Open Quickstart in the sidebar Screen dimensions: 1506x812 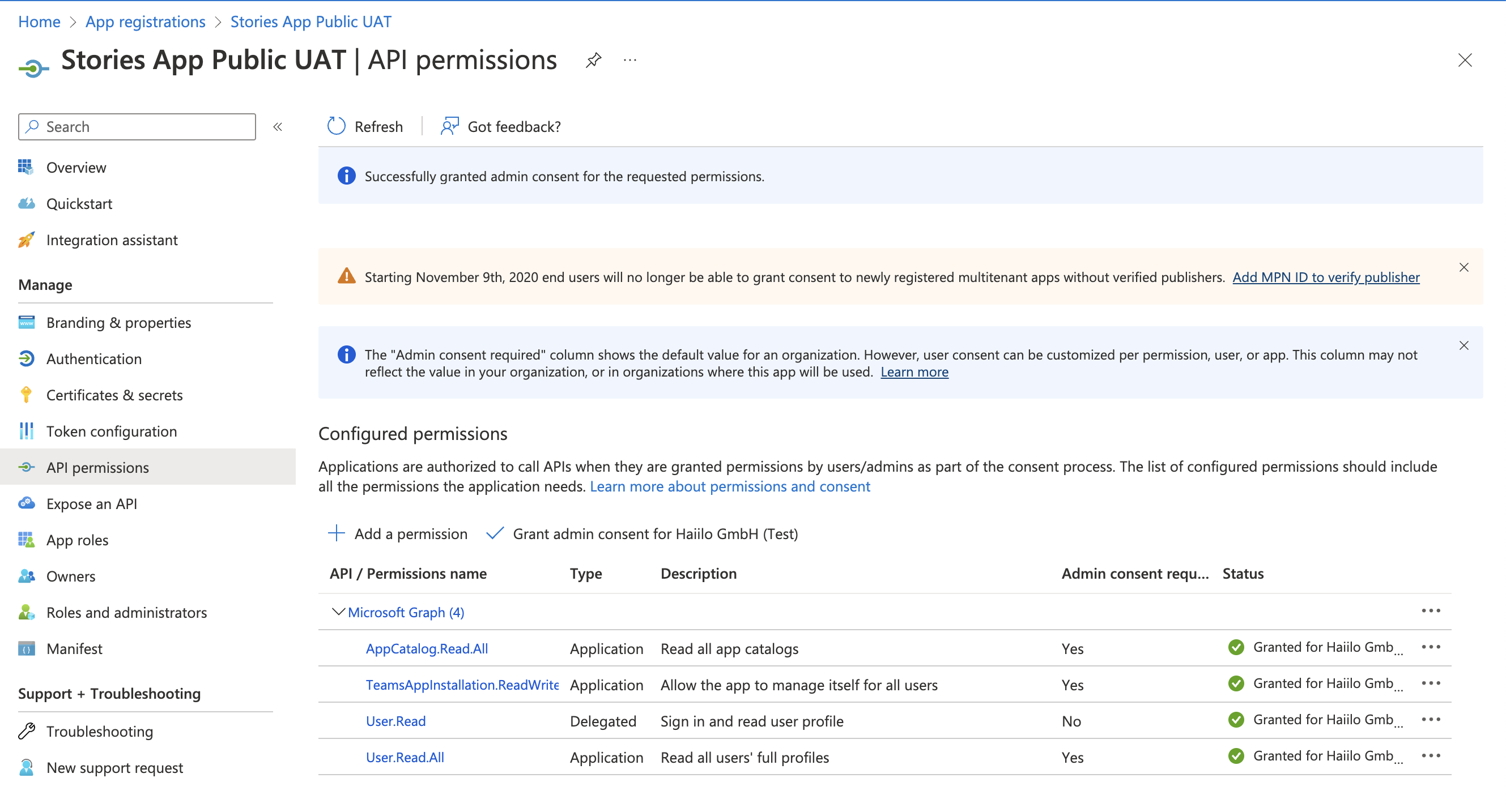point(79,204)
